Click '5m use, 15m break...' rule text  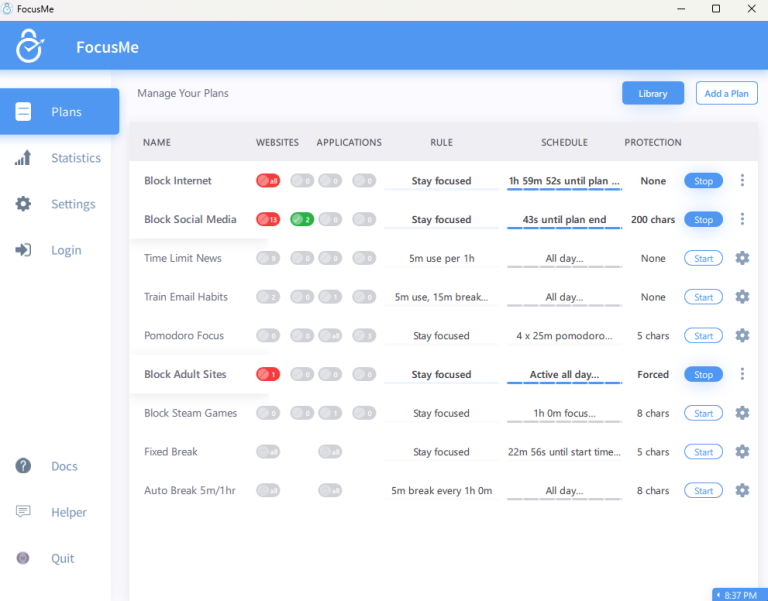(x=441, y=297)
